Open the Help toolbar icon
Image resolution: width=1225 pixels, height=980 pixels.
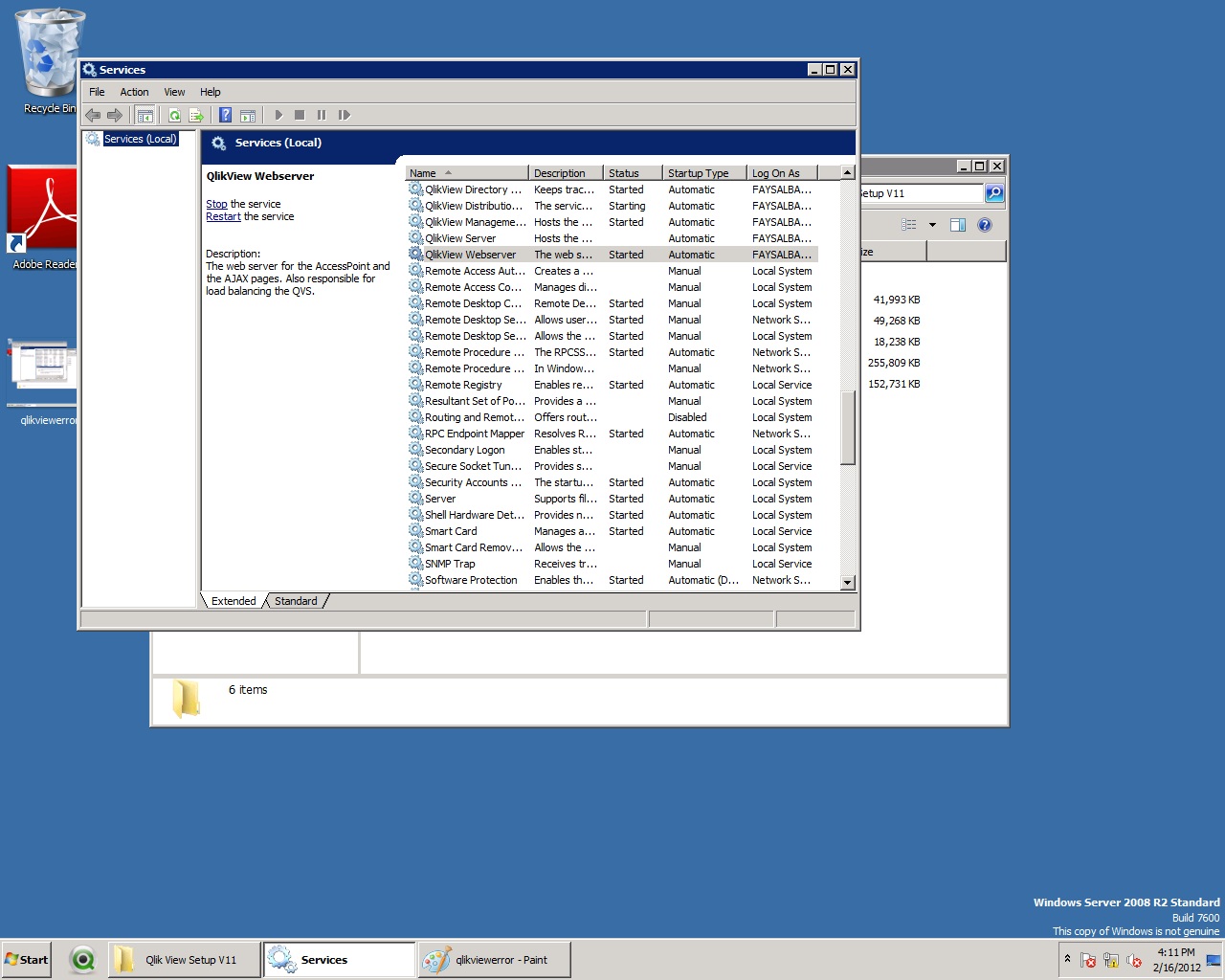[x=225, y=115]
